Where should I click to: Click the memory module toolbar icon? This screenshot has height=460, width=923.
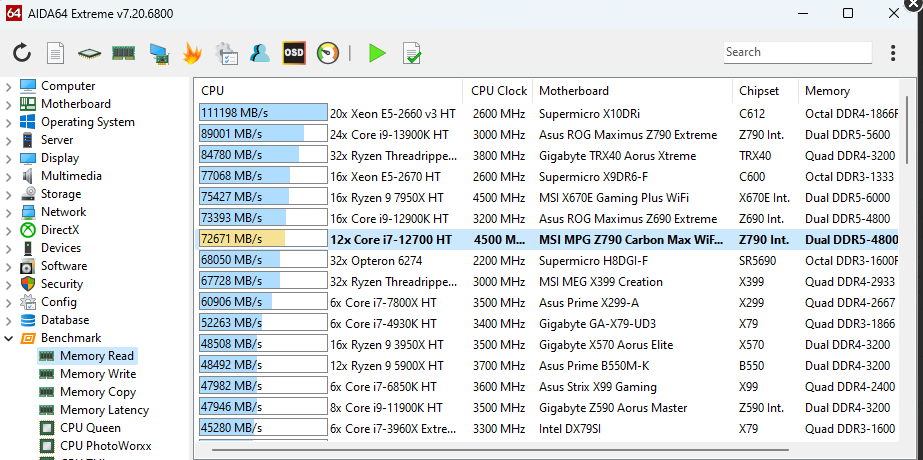(124, 54)
